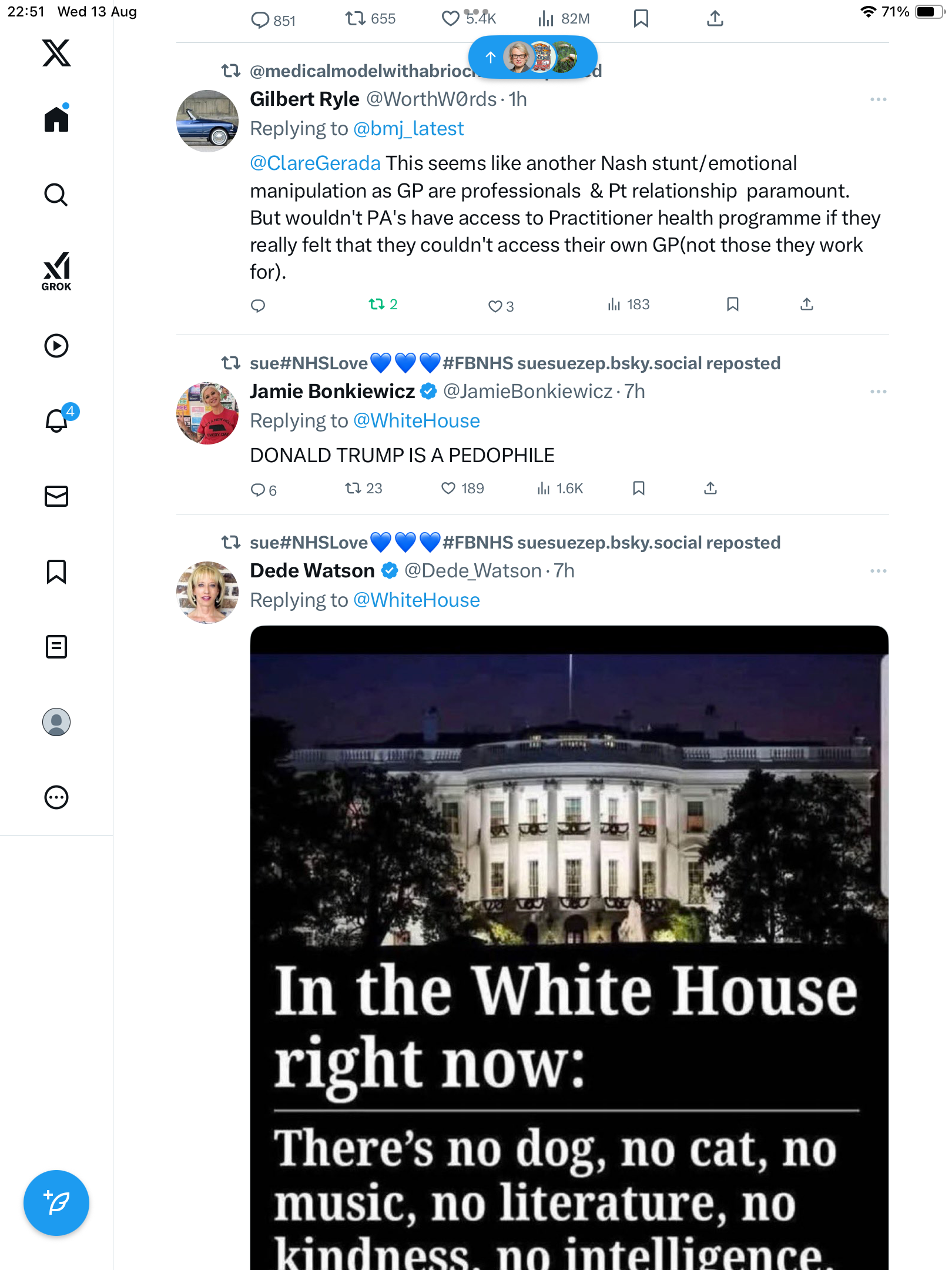The image size is (952, 1270).
Task: Open the Lists icon in the sidebar
Action: click(x=56, y=647)
